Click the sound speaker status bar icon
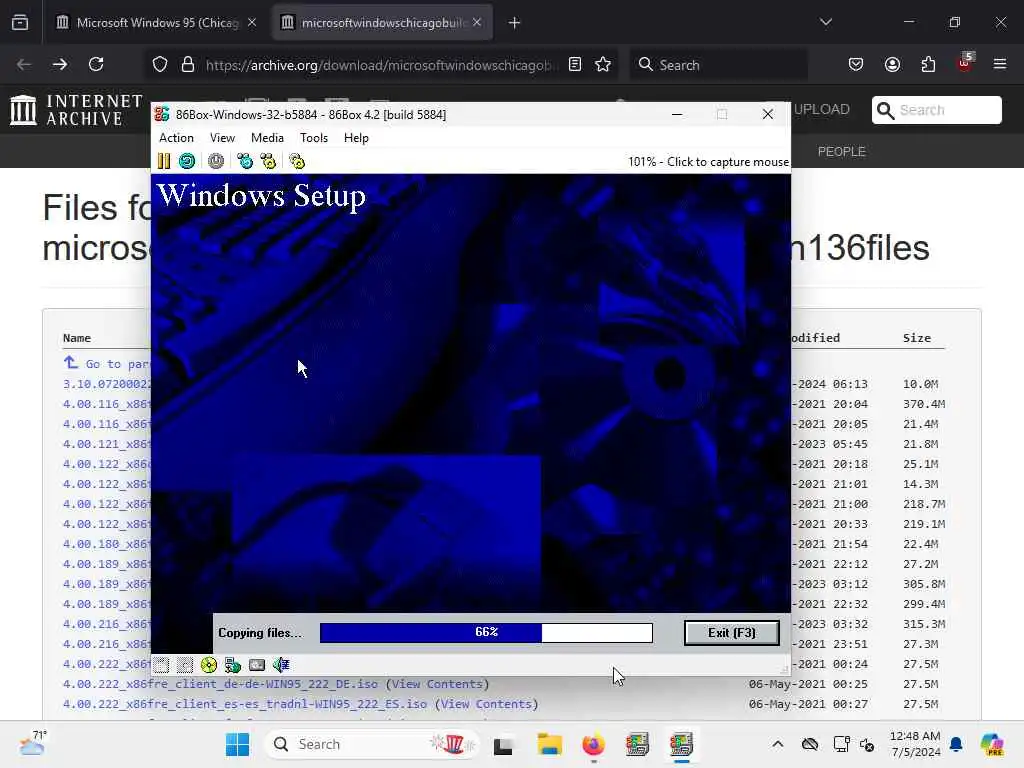This screenshot has width=1024, height=768. tap(281, 665)
